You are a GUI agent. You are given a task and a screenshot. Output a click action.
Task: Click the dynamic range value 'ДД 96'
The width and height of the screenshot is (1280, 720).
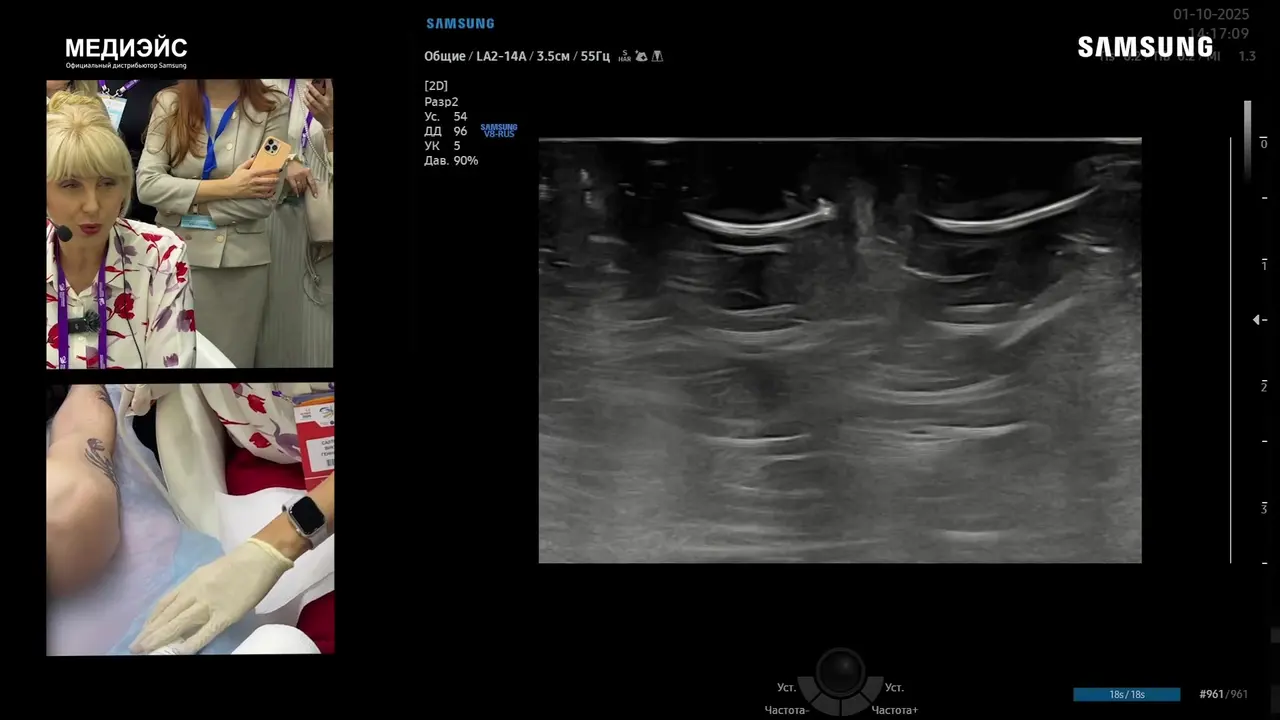tap(446, 131)
